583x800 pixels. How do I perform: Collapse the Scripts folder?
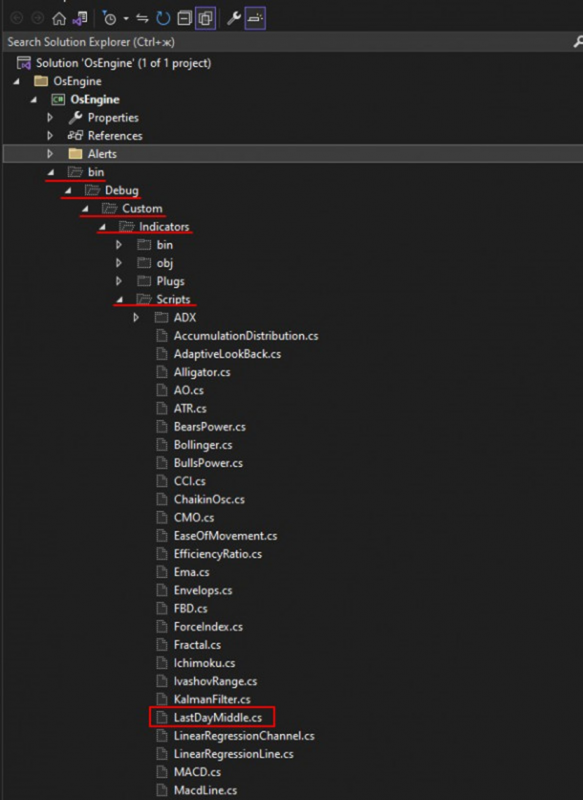[119, 299]
